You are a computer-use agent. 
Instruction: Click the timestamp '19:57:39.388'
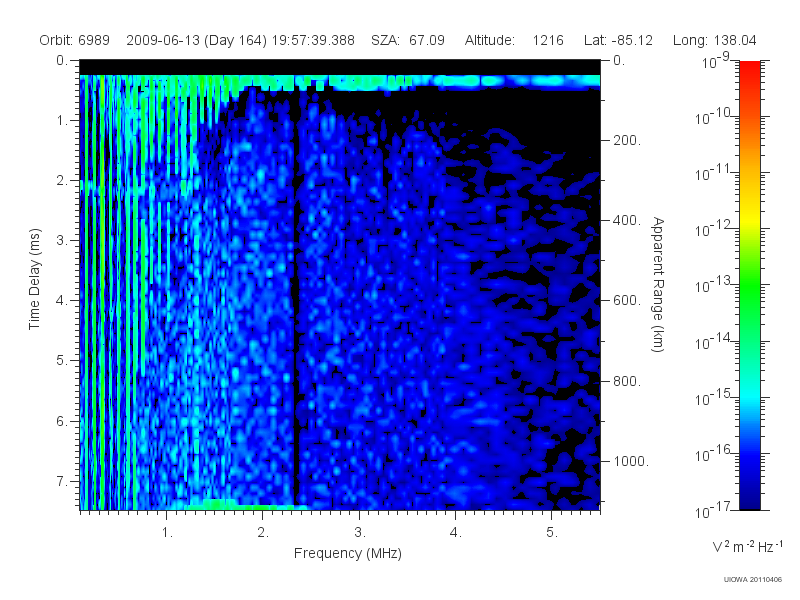tap(313, 40)
